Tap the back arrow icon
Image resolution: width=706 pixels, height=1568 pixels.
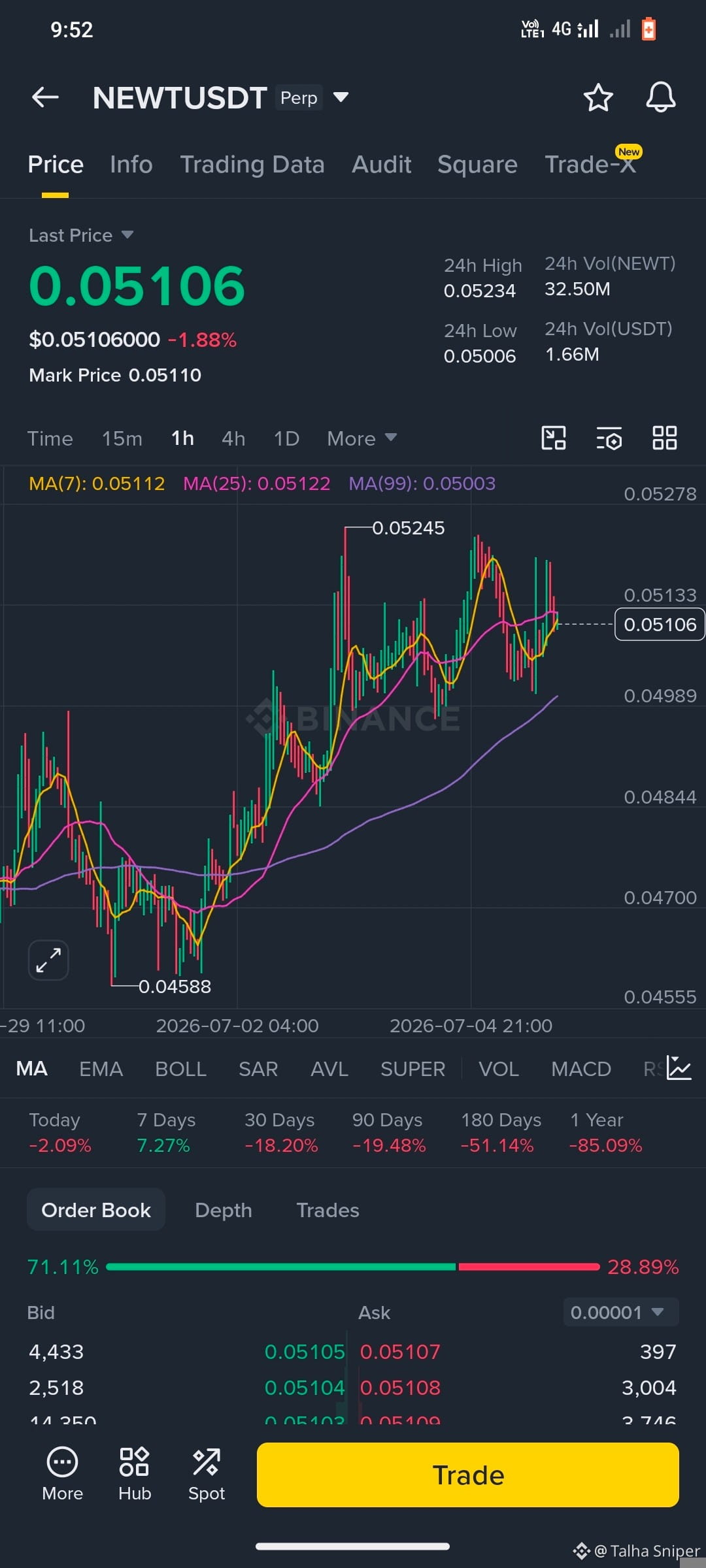point(45,97)
